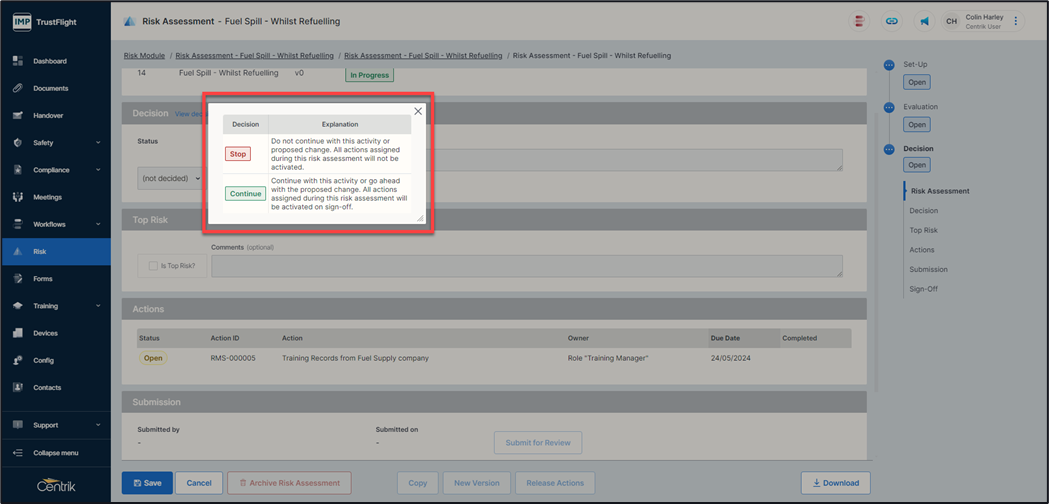Image resolution: width=1049 pixels, height=504 pixels.
Task: Open the Dashboard icon in sidebar
Action: [18, 61]
